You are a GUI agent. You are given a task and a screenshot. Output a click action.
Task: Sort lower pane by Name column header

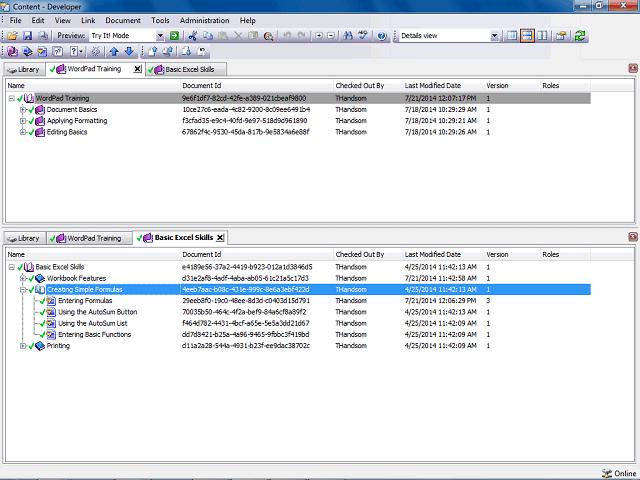click(x=93, y=255)
